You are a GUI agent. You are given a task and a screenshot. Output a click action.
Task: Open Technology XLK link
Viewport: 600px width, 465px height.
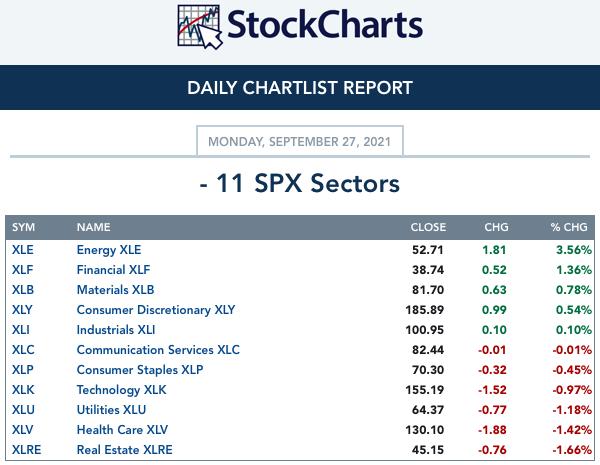(121, 390)
